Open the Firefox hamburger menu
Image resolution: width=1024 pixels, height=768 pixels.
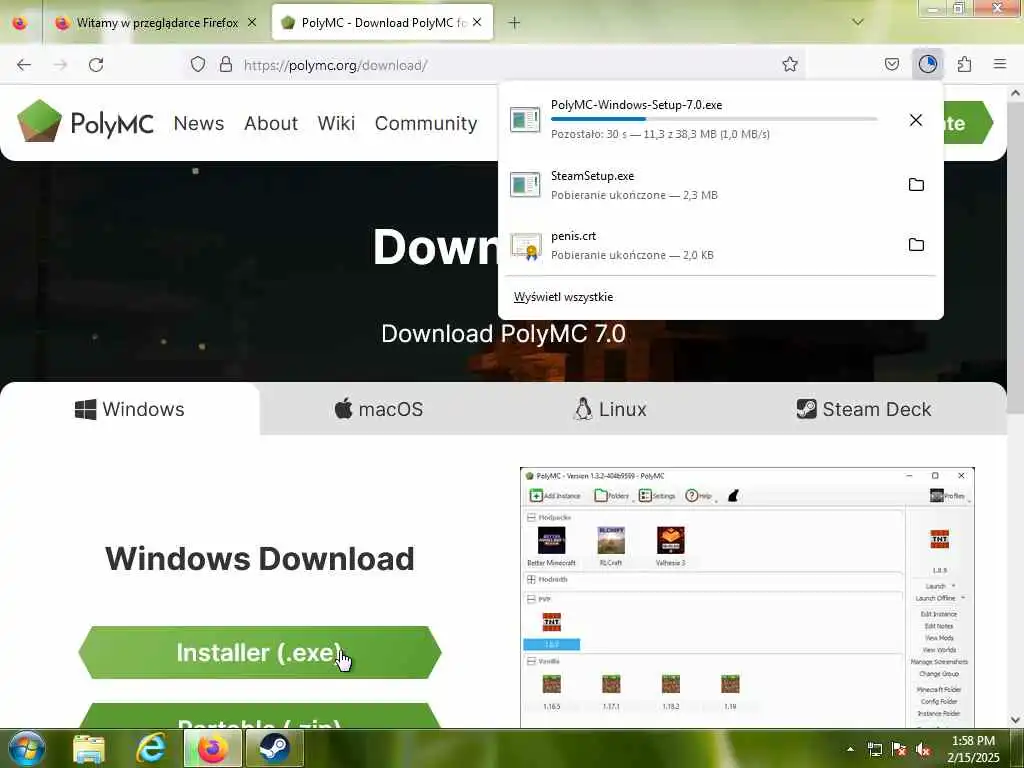[x=1000, y=64]
